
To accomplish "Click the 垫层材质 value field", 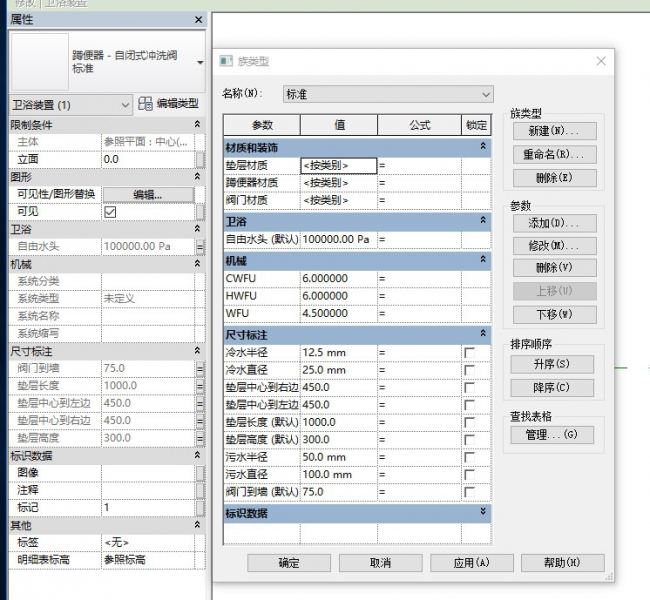I will point(338,165).
